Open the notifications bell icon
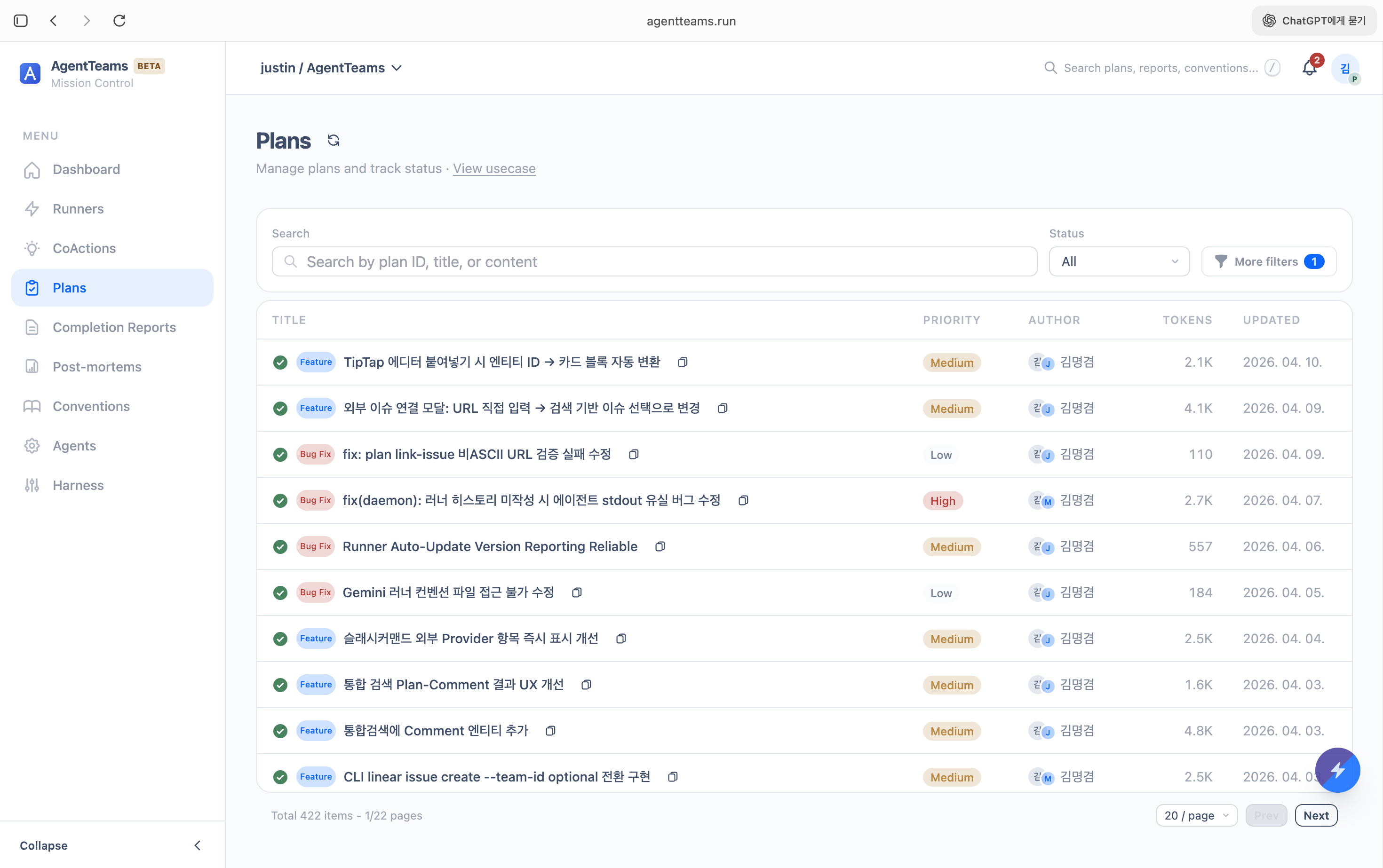Screen dimensions: 1383x868 tap(1309, 68)
